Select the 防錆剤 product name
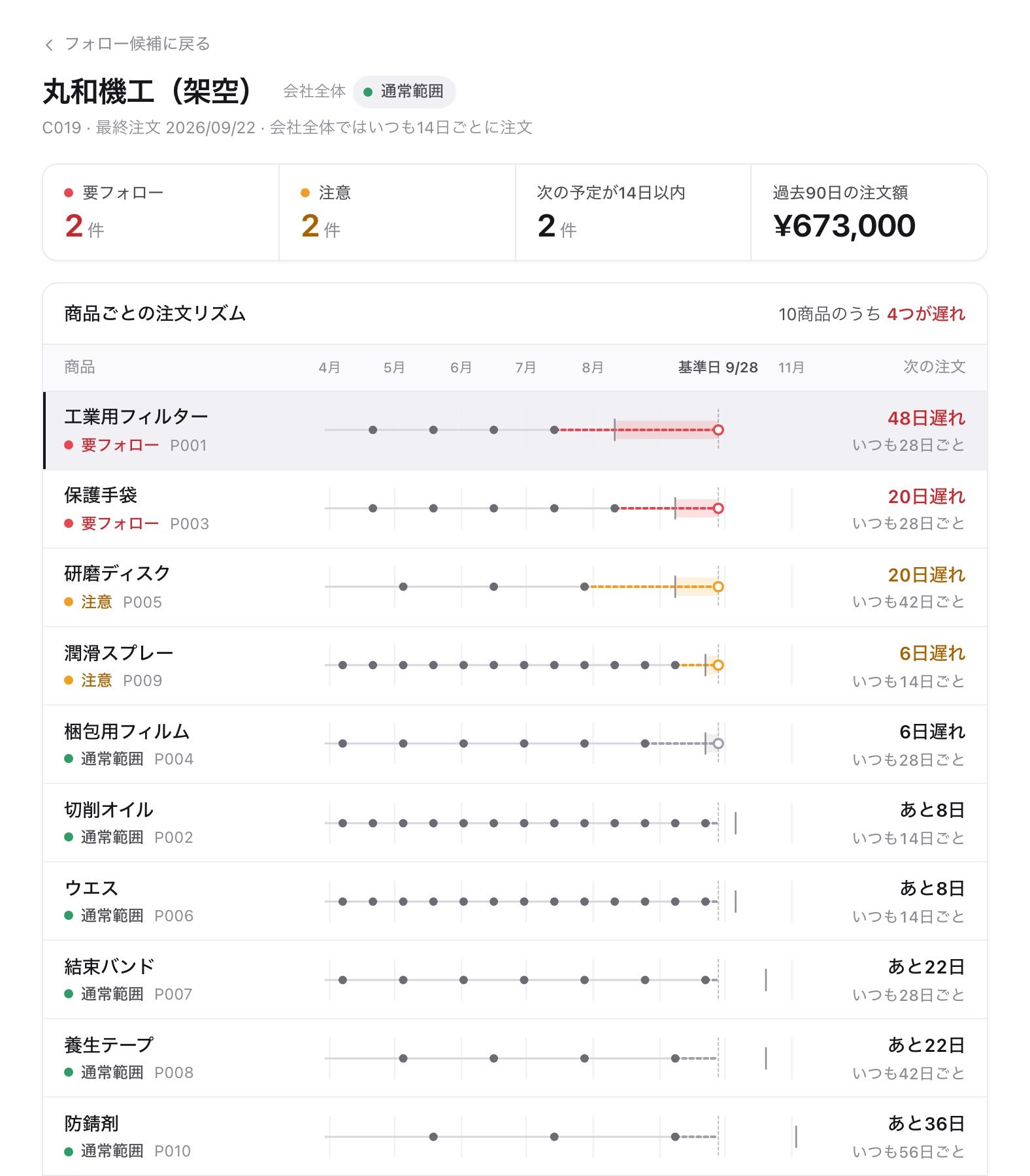This screenshot has width=1030, height=1176. tap(91, 1124)
